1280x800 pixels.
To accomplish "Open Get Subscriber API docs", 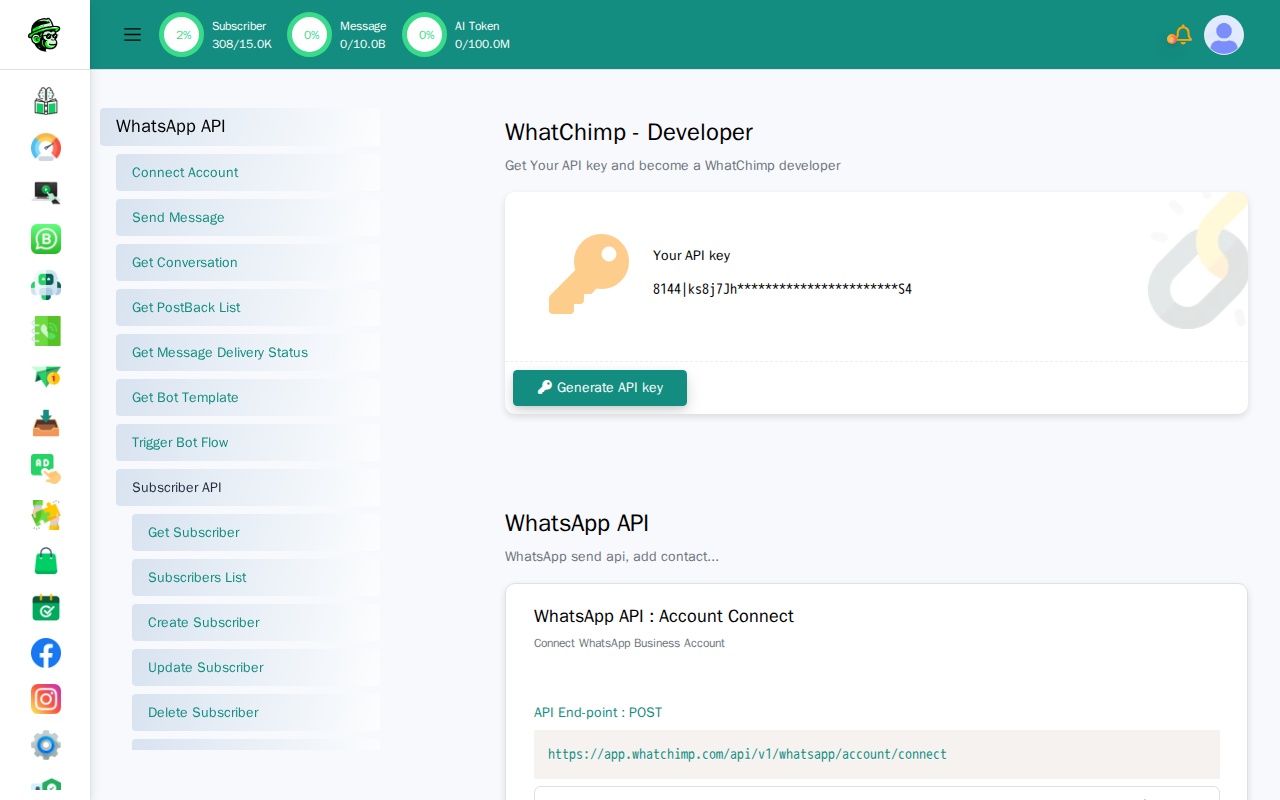I will point(256,533).
